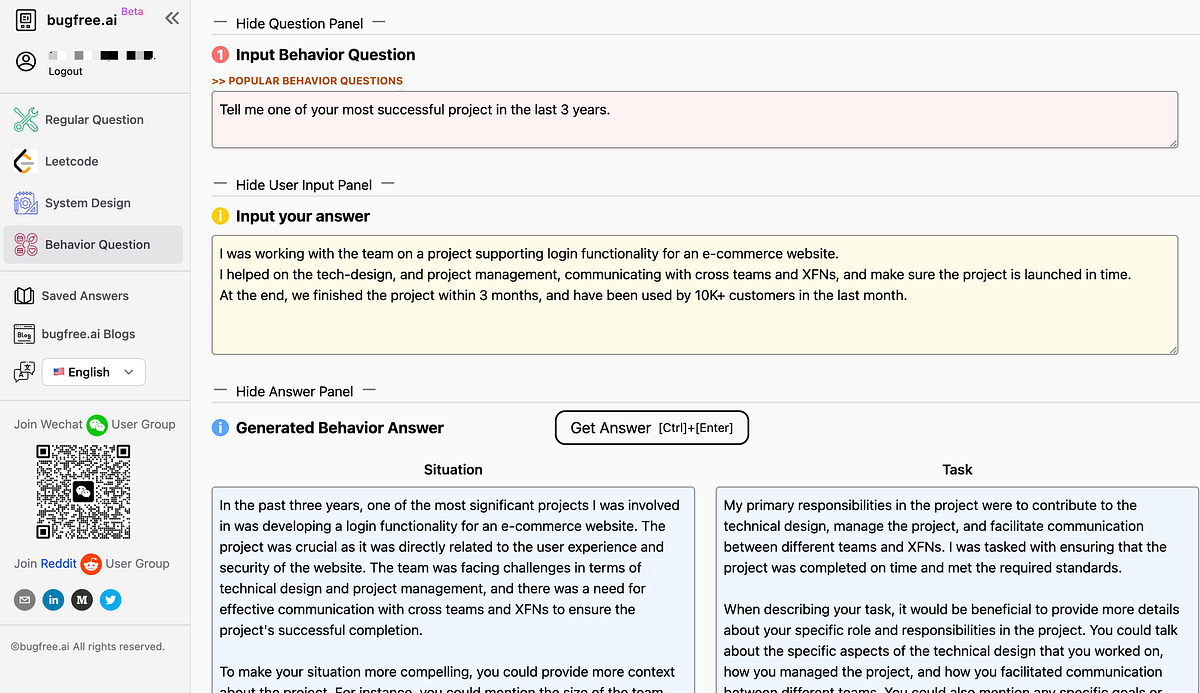Click the System Design icon
Screen dimensions: 1200x693
point(24,203)
